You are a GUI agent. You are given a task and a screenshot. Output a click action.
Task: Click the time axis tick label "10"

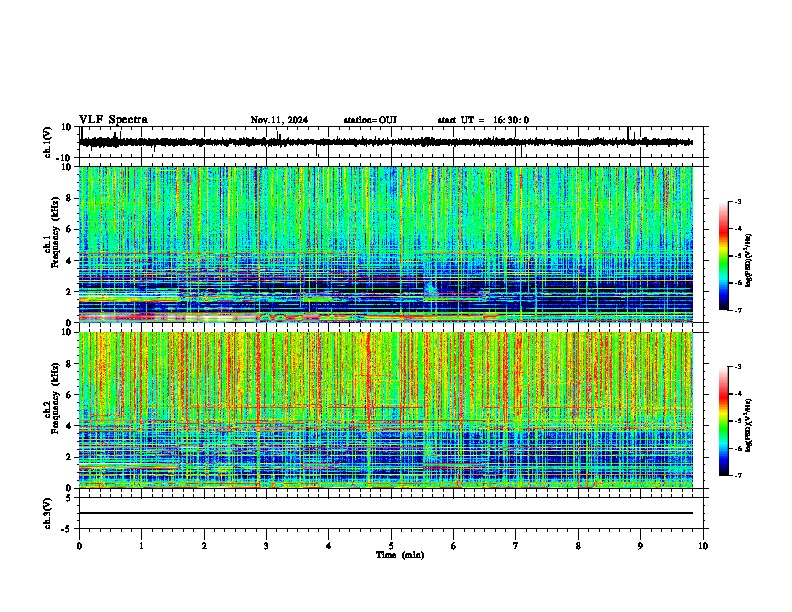703,546
